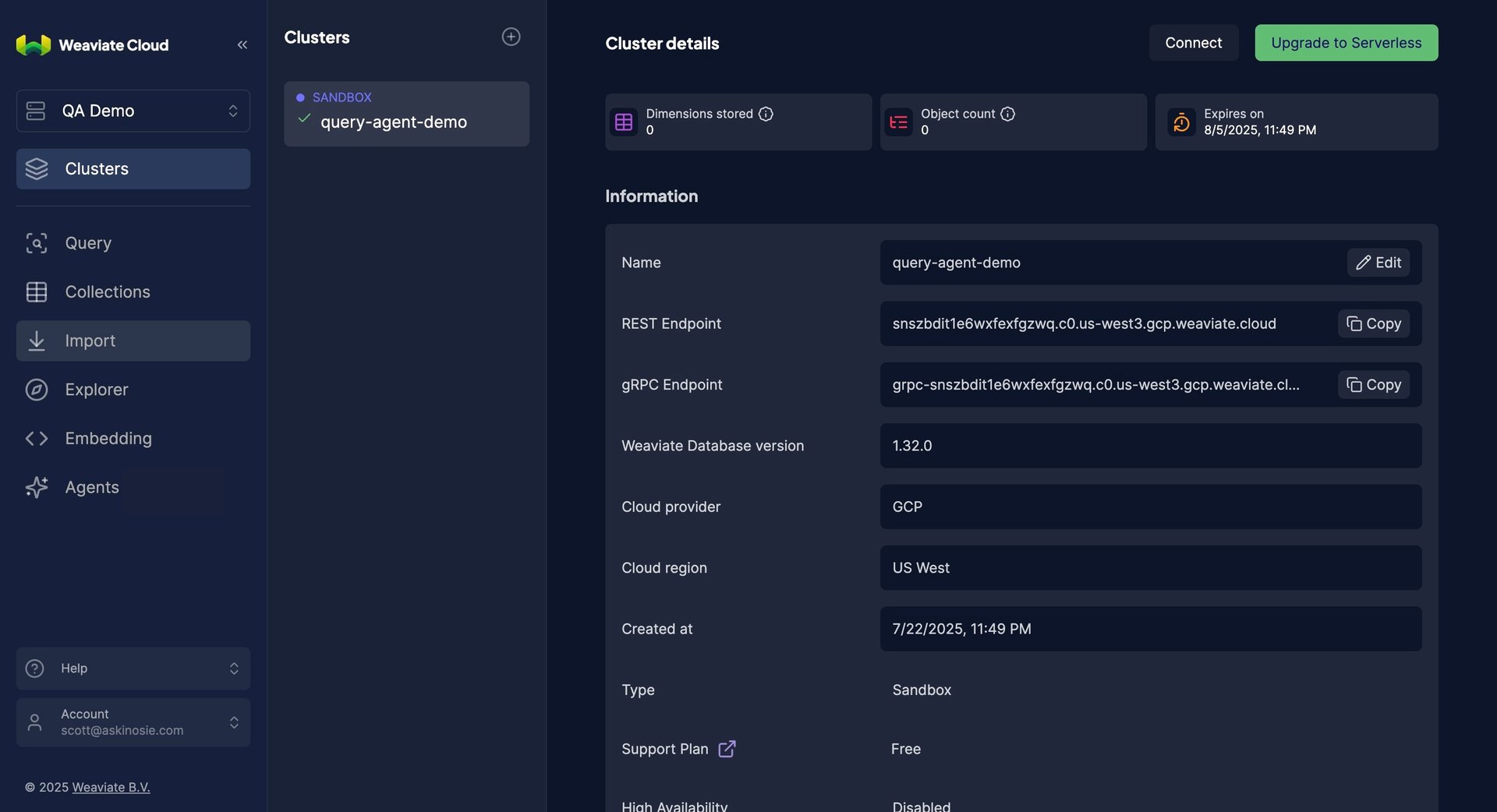Image resolution: width=1497 pixels, height=812 pixels.
Task: Click the add cluster plus icon
Action: (x=511, y=37)
